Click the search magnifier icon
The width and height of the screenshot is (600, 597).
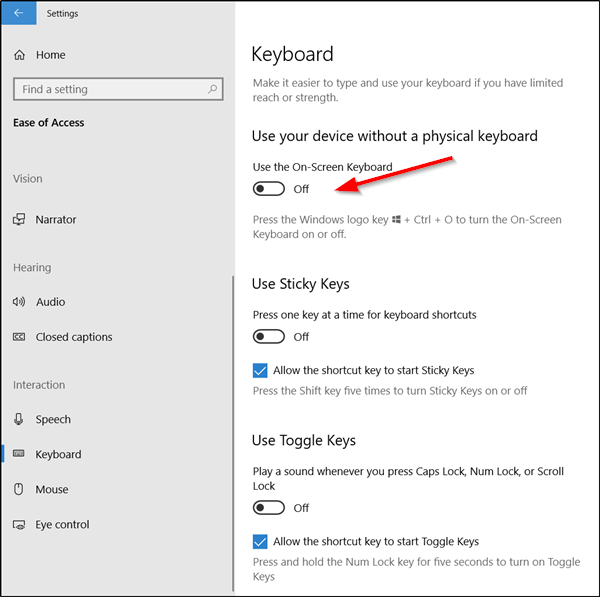[x=213, y=89]
